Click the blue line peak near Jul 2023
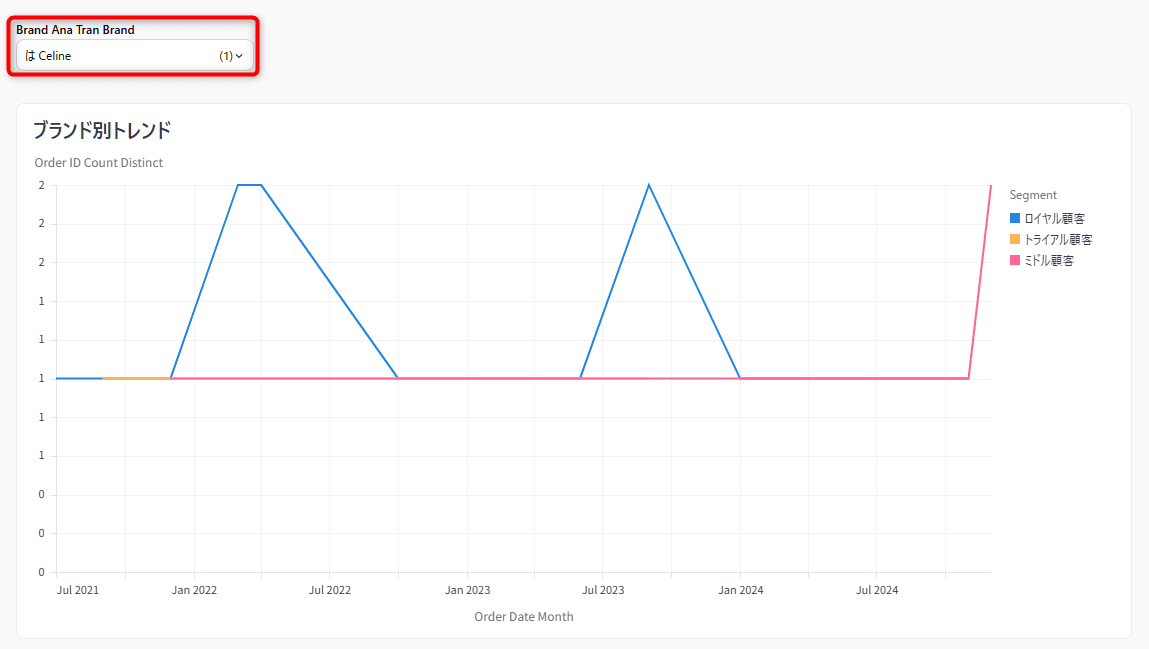Viewport: 1149px width, 649px height. point(649,185)
